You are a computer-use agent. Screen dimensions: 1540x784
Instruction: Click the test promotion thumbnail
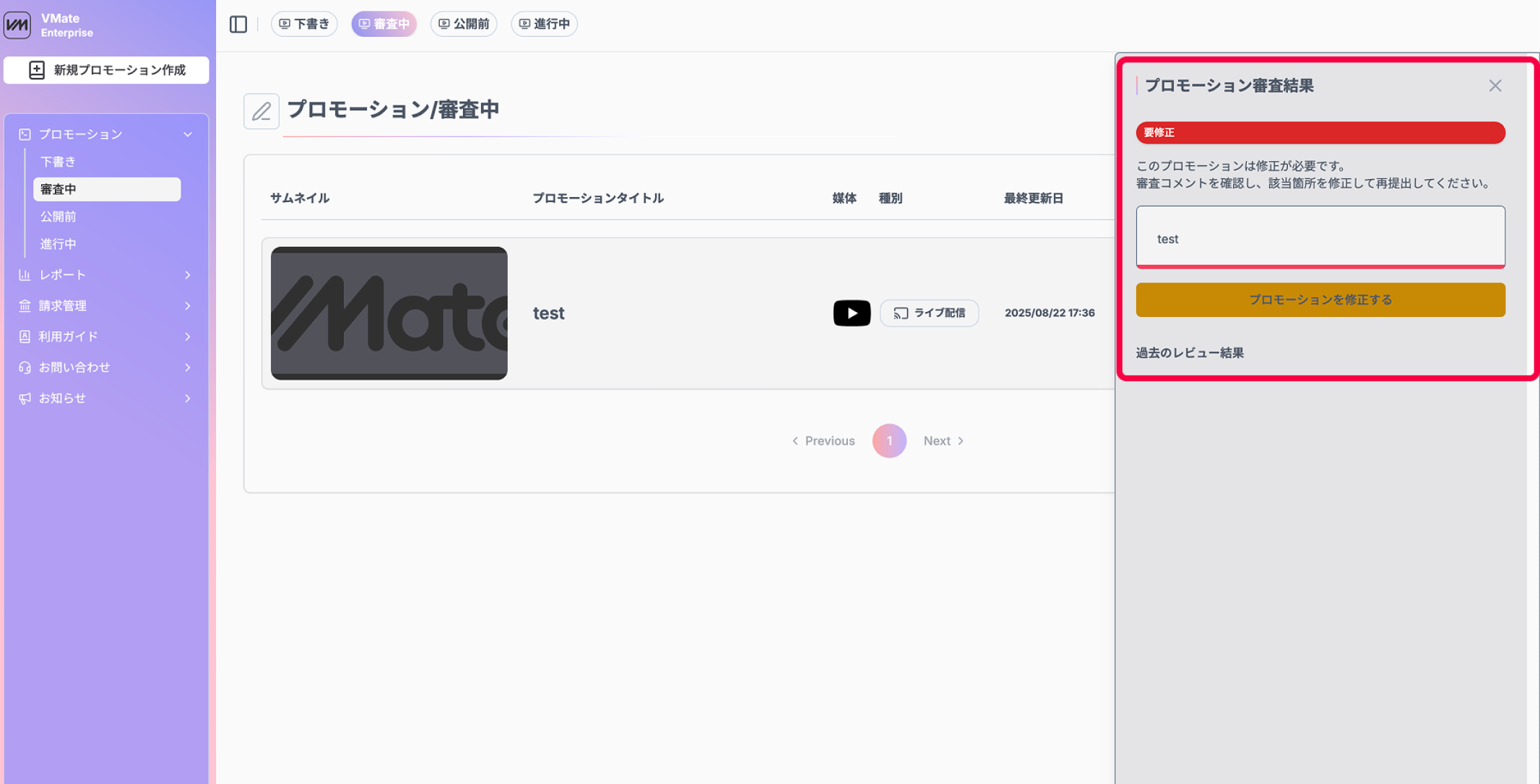pos(389,313)
